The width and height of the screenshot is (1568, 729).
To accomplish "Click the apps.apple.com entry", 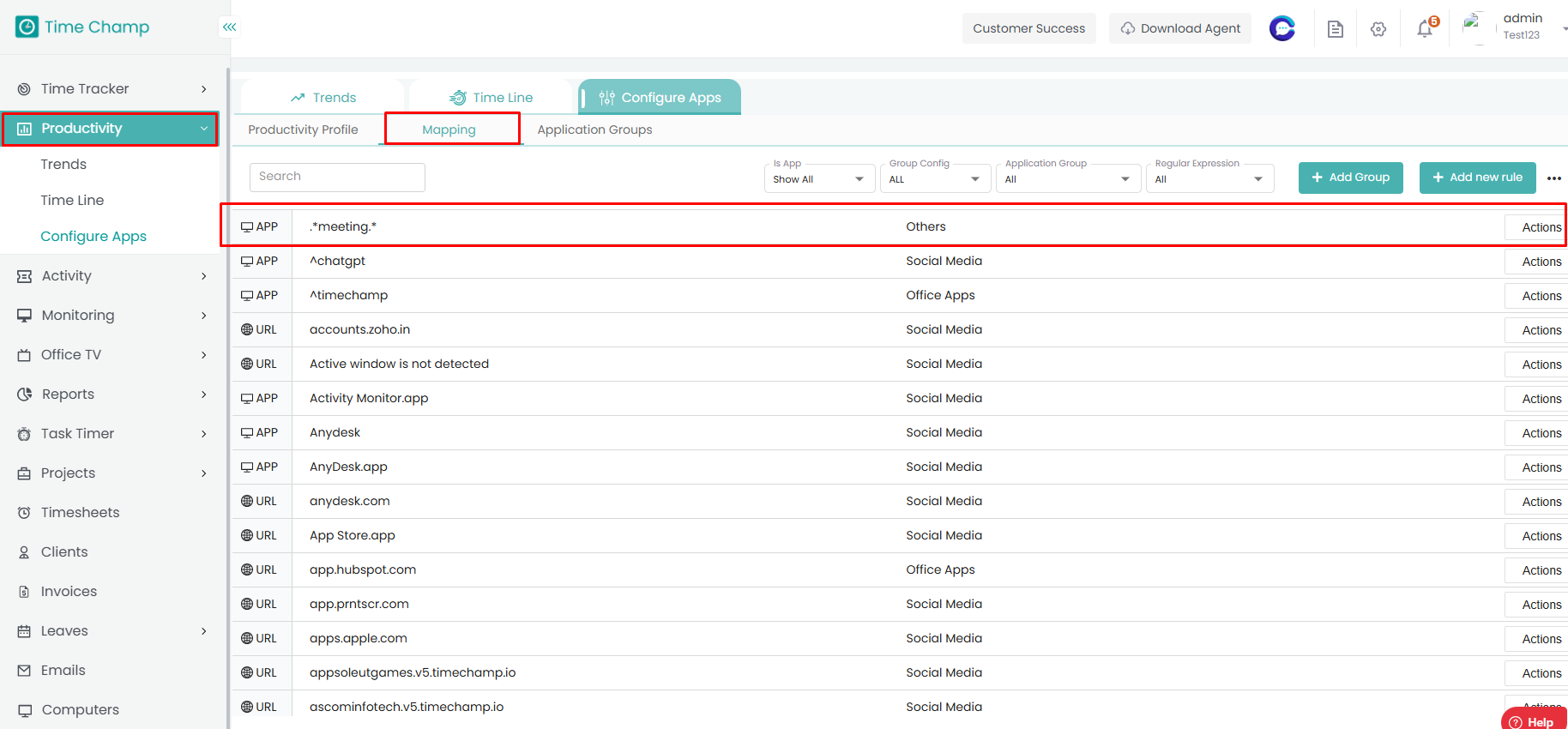I will coord(359,638).
